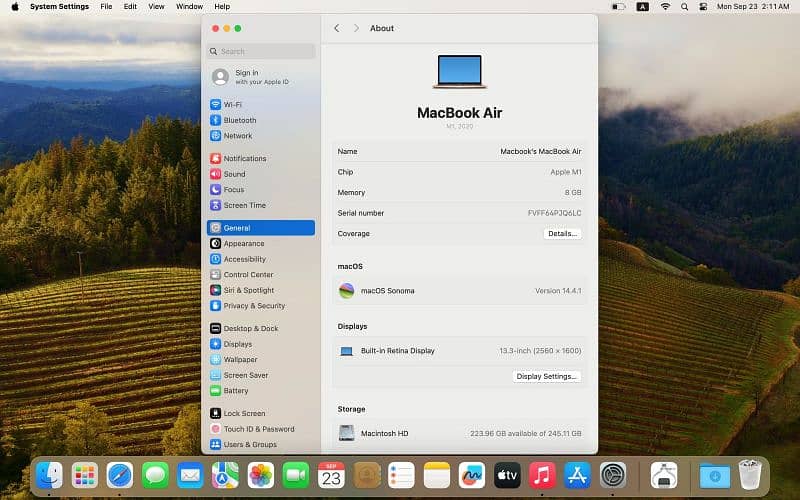Open Wi-Fi settings in sidebar
800x500 pixels.
coord(232,105)
